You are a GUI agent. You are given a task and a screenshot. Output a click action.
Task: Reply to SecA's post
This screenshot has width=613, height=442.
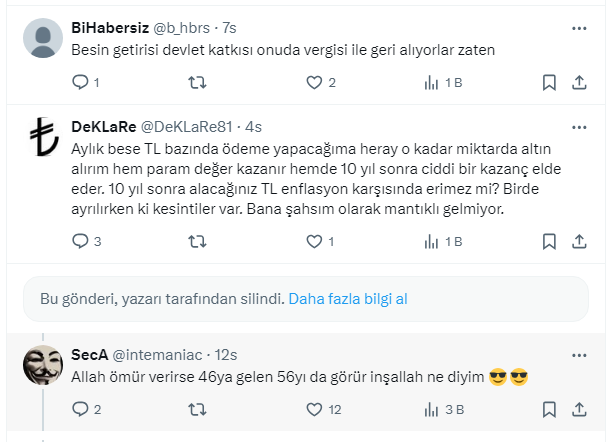tap(81, 409)
